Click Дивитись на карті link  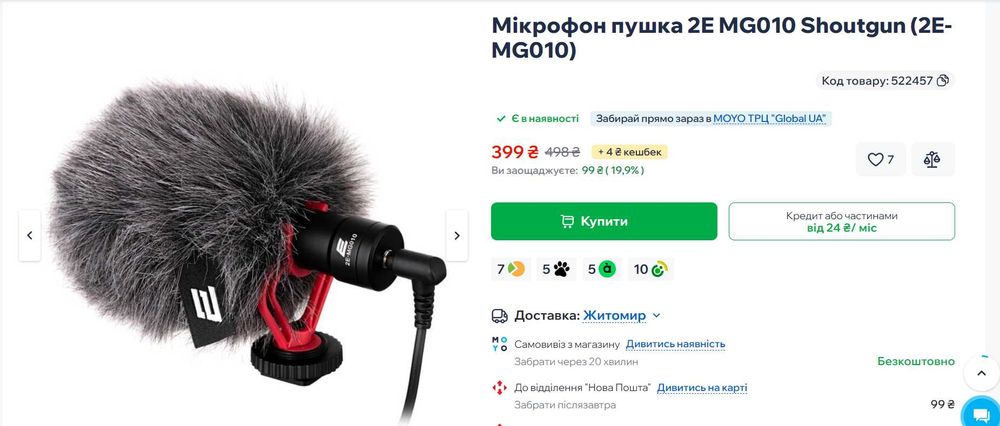[702, 388]
